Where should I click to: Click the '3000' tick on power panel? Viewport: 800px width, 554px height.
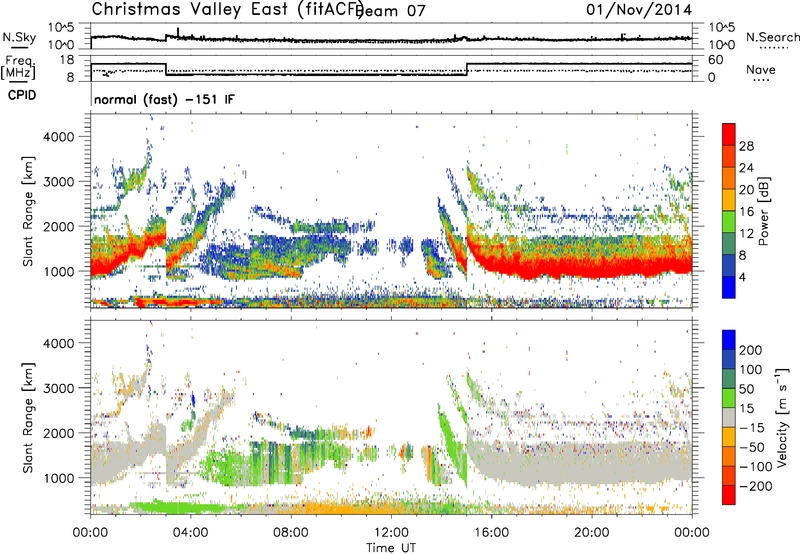pyautogui.click(x=59, y=182)
